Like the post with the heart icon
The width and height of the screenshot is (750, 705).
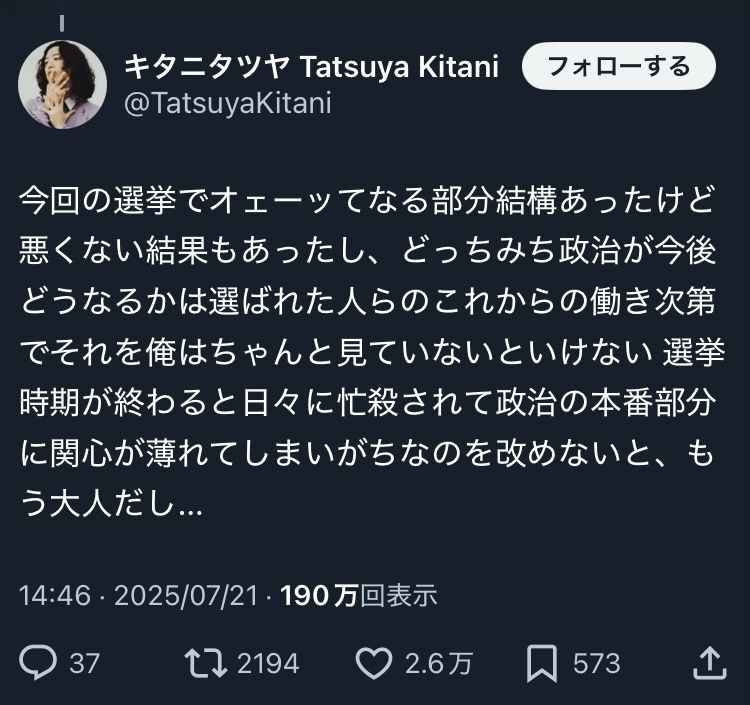(375, 663)
